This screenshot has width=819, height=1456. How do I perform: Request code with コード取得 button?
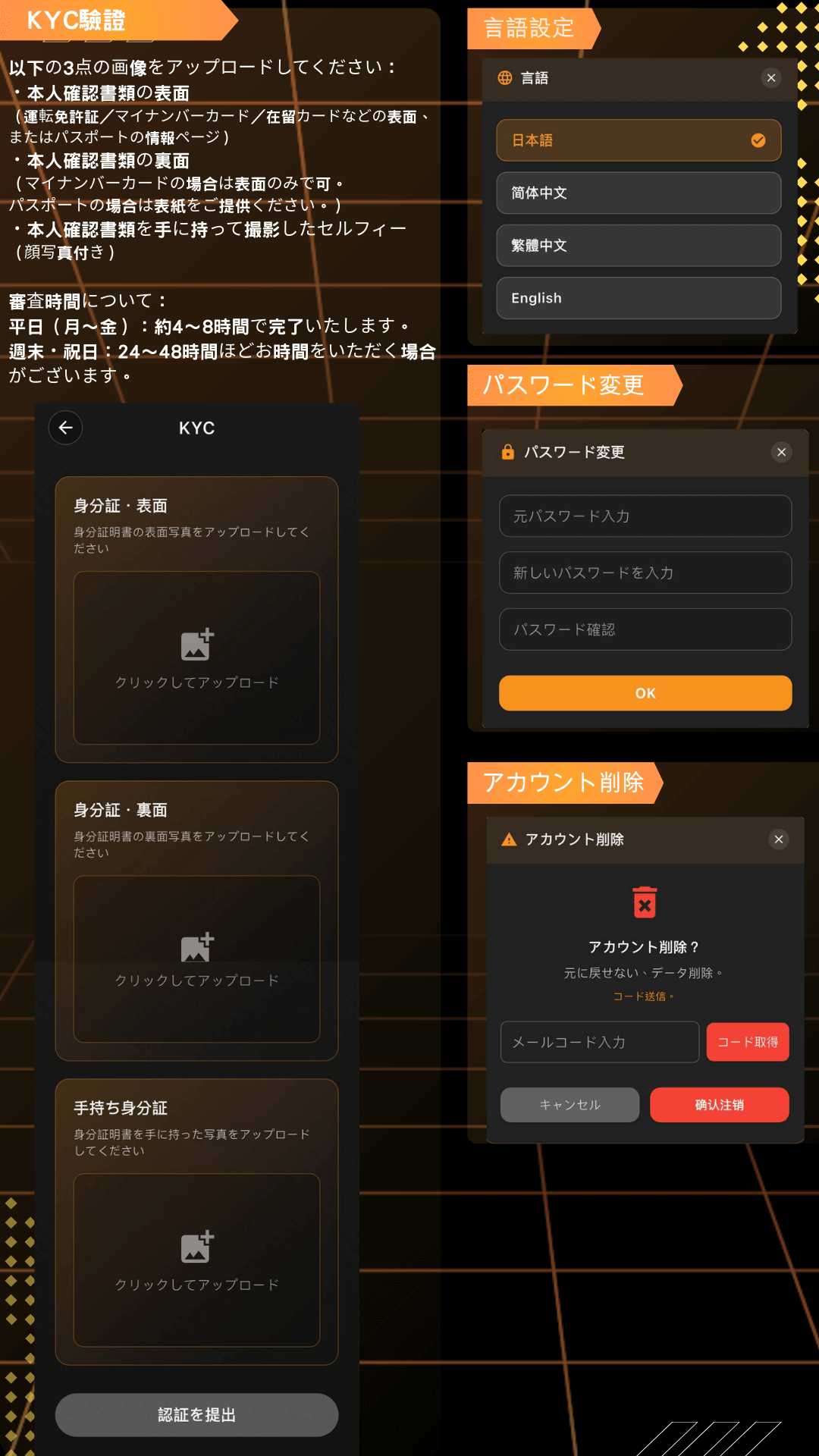pyautogui.click(x=748, y=1042)
